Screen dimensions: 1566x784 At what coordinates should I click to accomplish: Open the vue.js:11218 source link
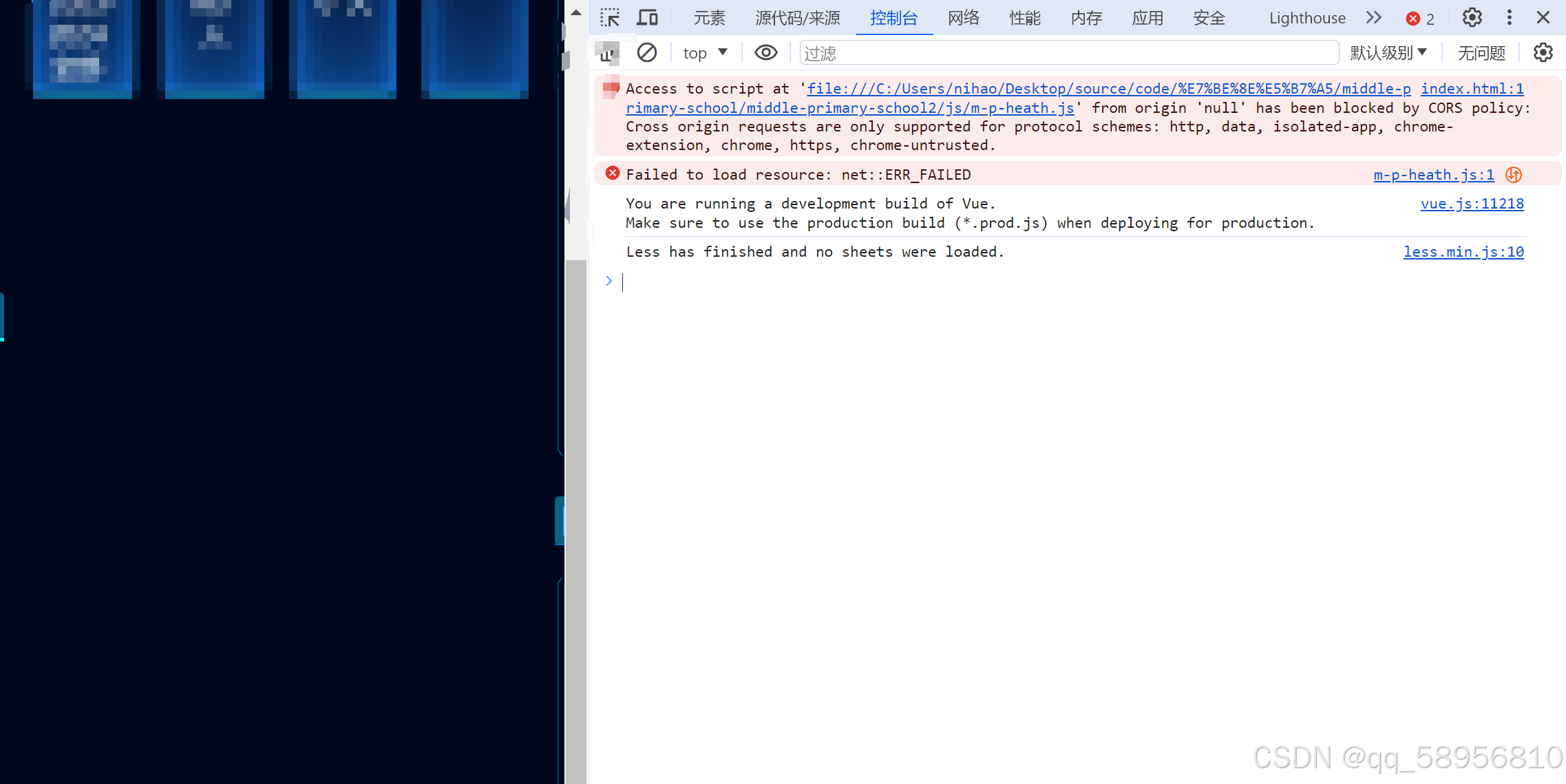pyautogui.click(x=1472, y=204)
